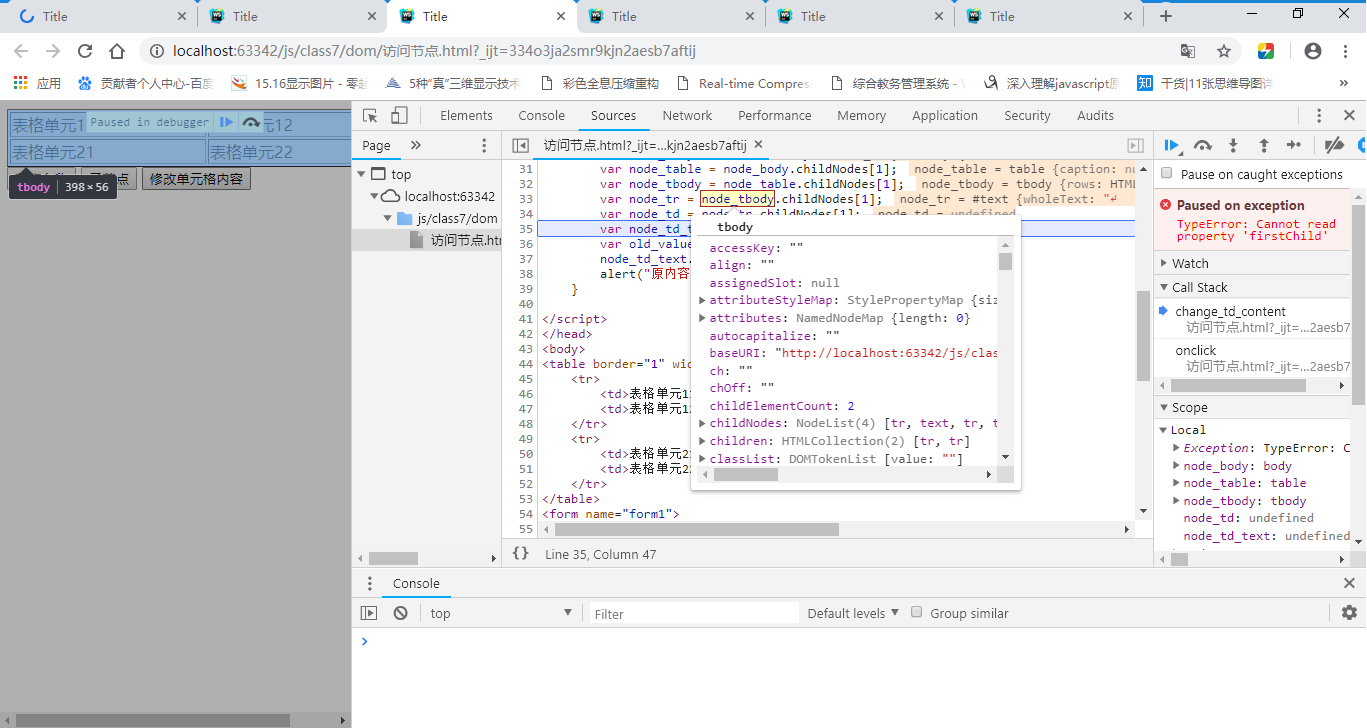Open DevTools customize menu (three dots)
The height and width of the screenshot is (728, 1367).
(1319, 116)
